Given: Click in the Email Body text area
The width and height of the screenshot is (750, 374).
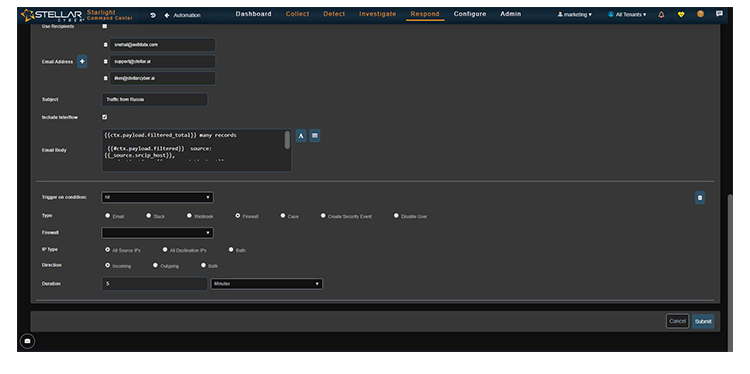Looking at the screenshot, I should pos(193,150).
